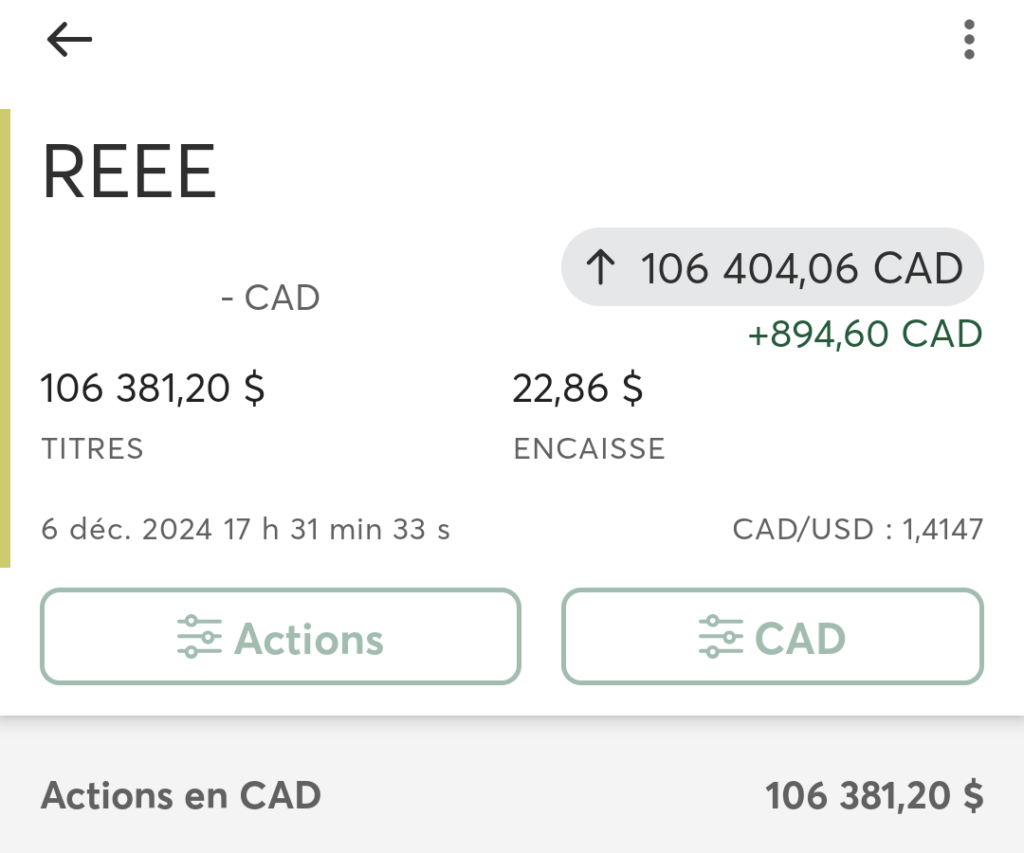1024x853 pixels.
Task: Select the ENCAISSE label
Action: [589, 449]
